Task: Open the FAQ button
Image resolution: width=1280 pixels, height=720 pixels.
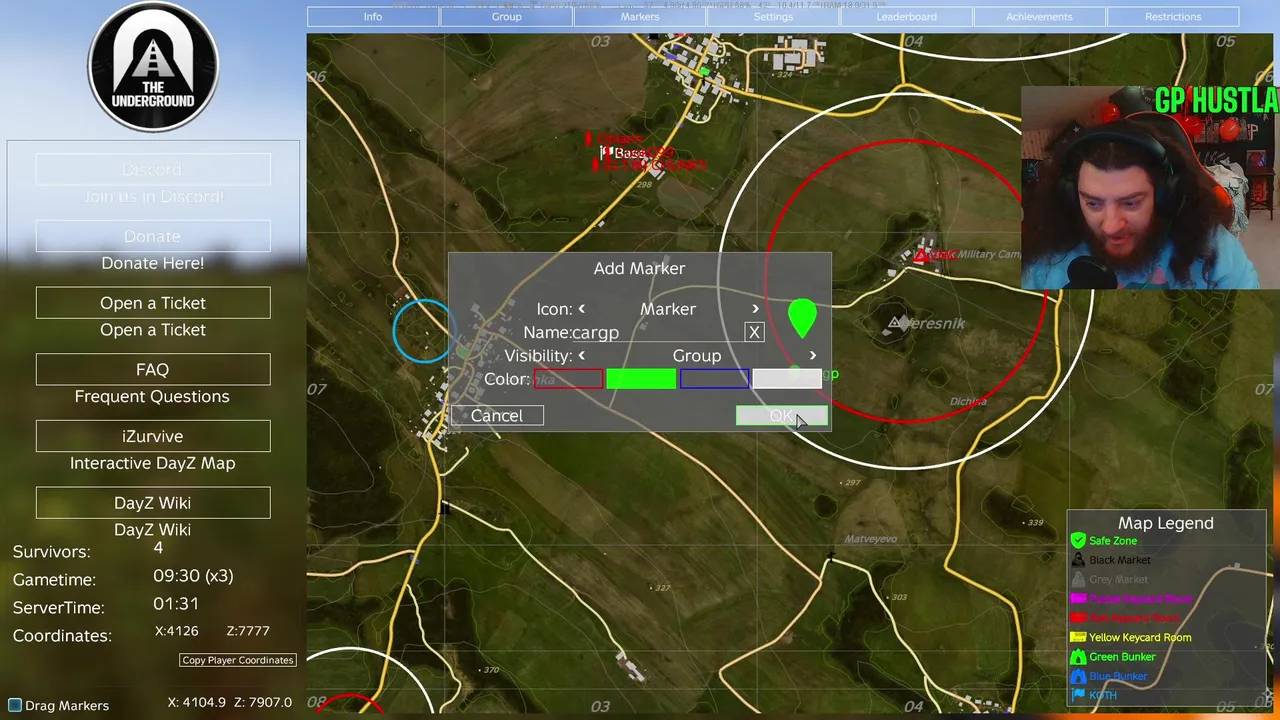Action: tap(153, 370)
